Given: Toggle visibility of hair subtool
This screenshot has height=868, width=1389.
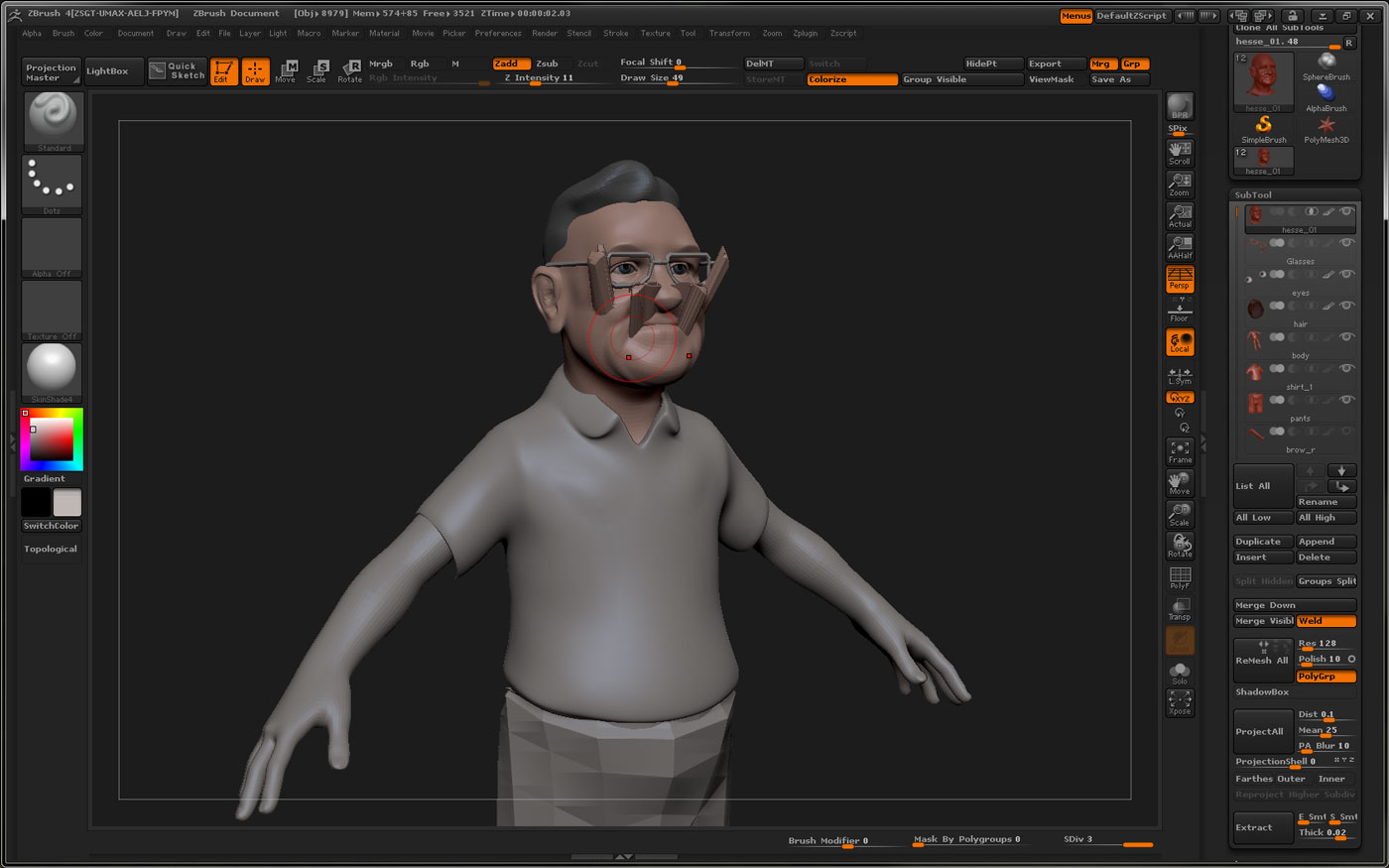Looking at the screenshot, I should pos(1346,307).
